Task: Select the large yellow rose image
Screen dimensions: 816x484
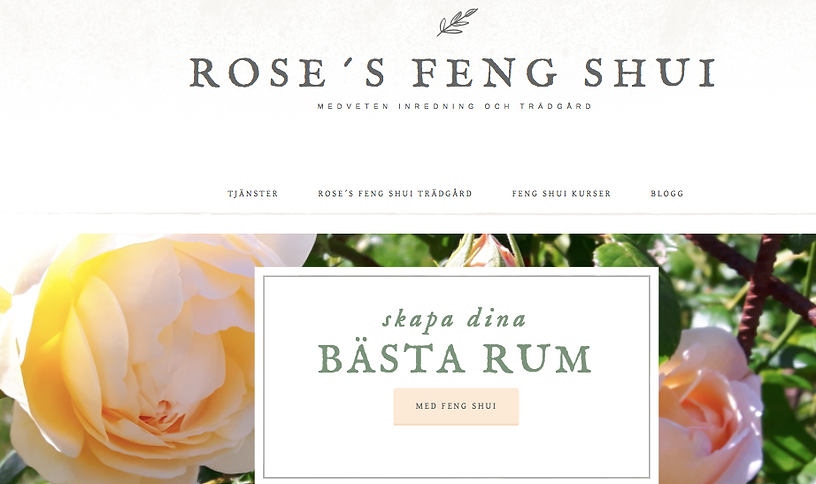Action: point(130,359)
